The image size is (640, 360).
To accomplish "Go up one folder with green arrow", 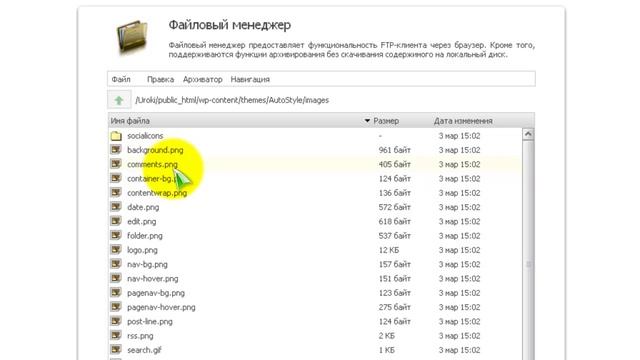I will tap(119, 100).
